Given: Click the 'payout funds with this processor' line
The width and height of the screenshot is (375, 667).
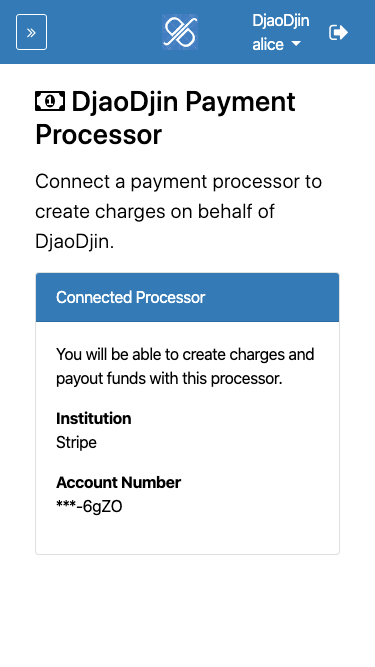Looking at the screenshot, I should coord(169,378).
